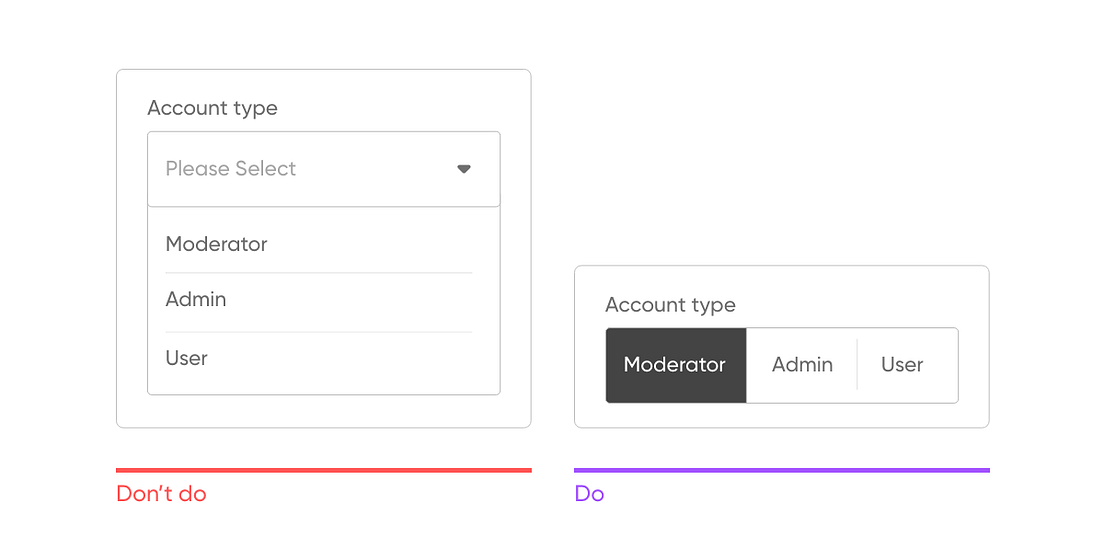Screen dimensions: 1104x558
Task: Click the divider between Admin and User segments
Action: coord(857,365)
